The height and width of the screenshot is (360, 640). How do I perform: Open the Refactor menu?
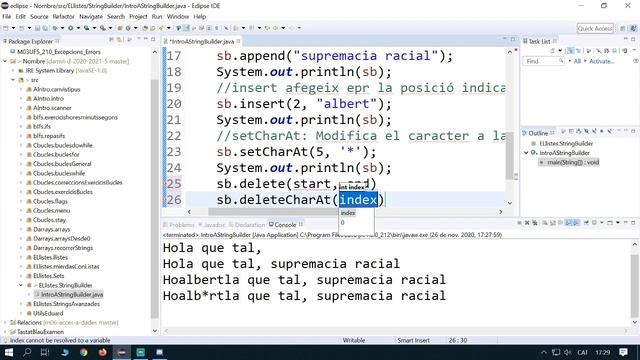[63, 17]
